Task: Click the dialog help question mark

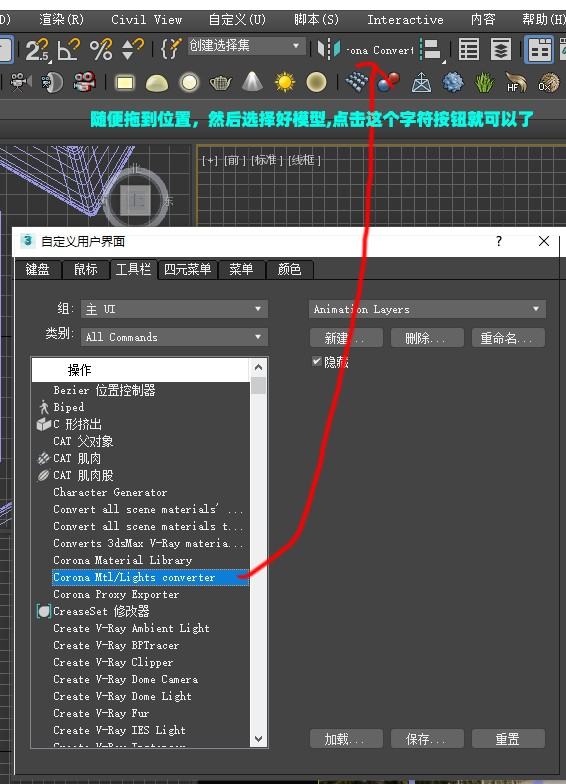Action: [498, 241]
